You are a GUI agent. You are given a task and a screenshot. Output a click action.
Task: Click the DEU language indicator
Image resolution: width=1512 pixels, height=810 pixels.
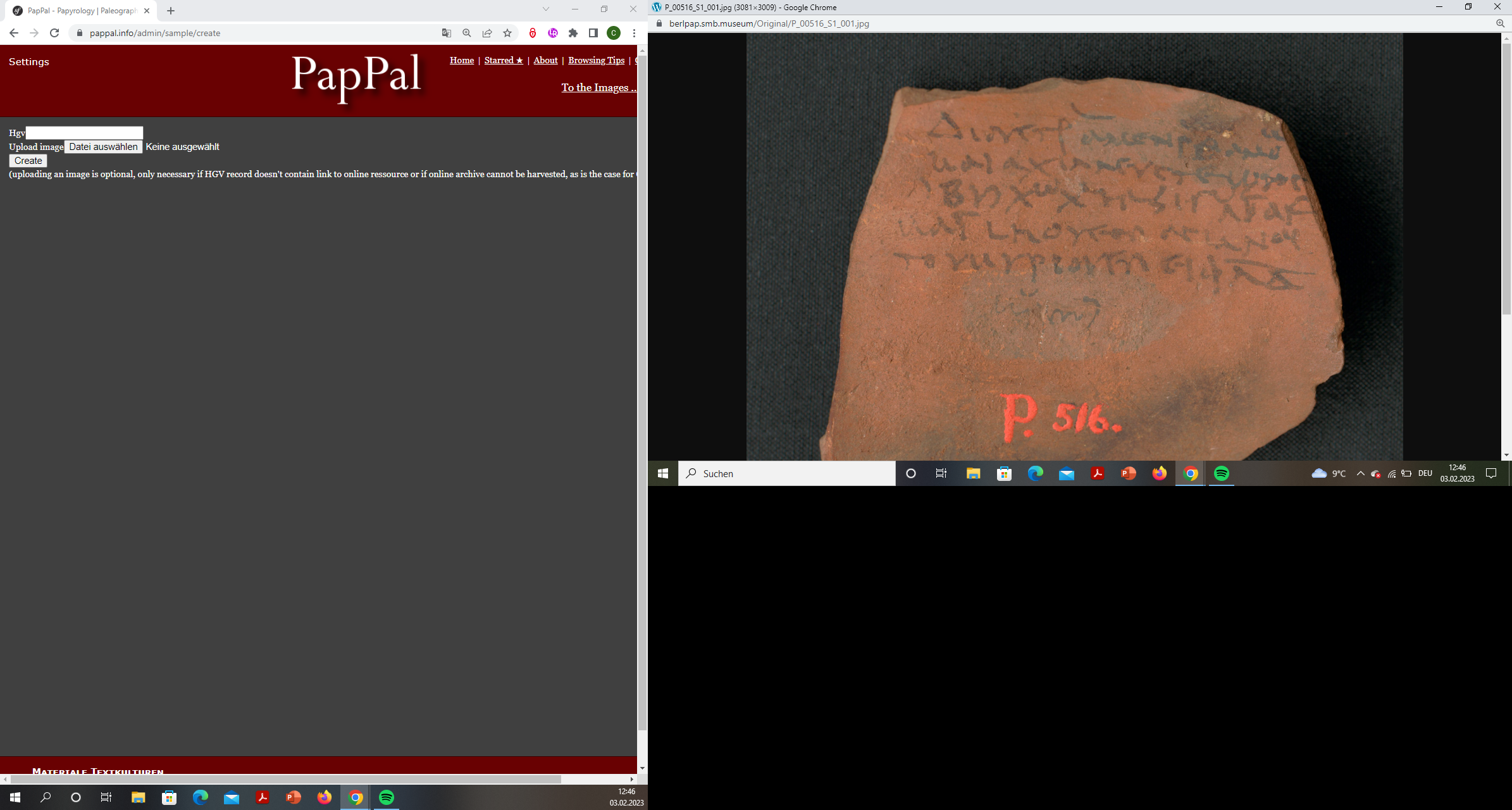coord(1425,473)
